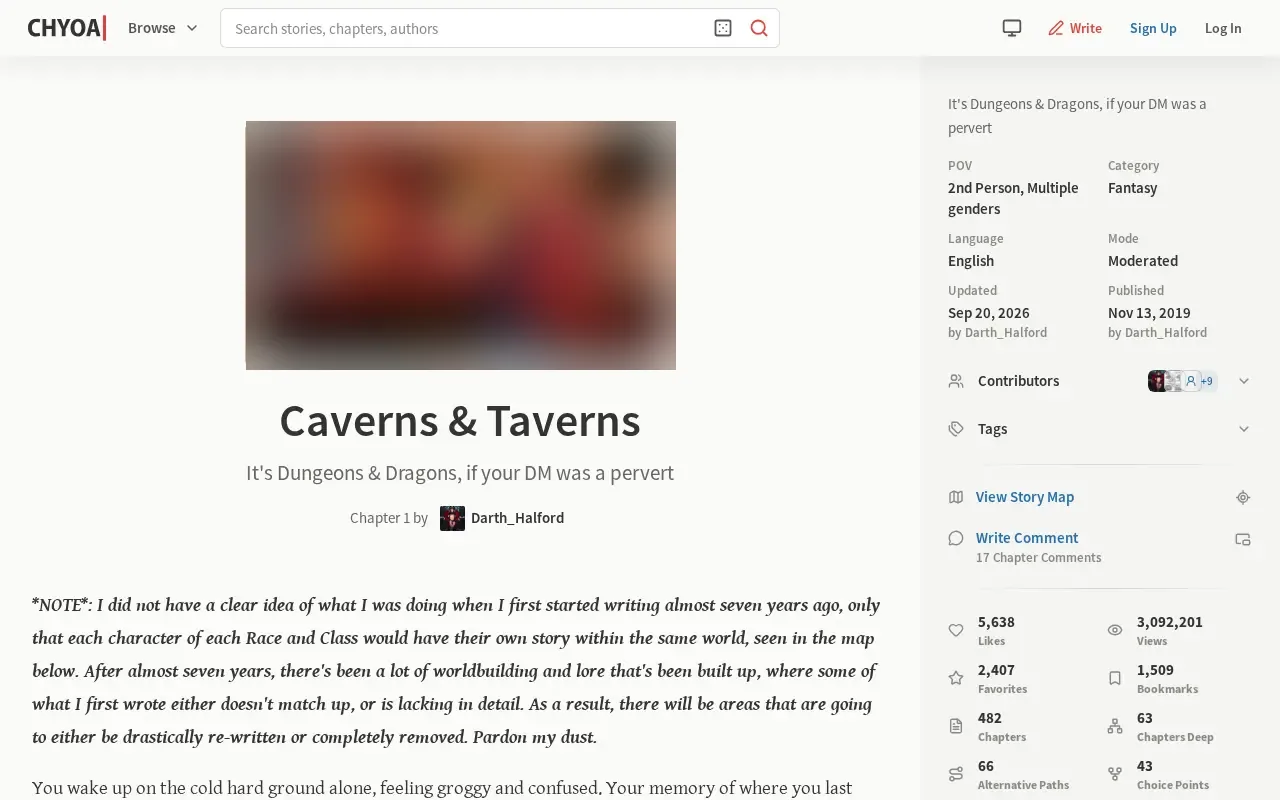The height and width of the screenshot is (800, 1280).
Task: Click the Log In link
Action: (1223, 28)
